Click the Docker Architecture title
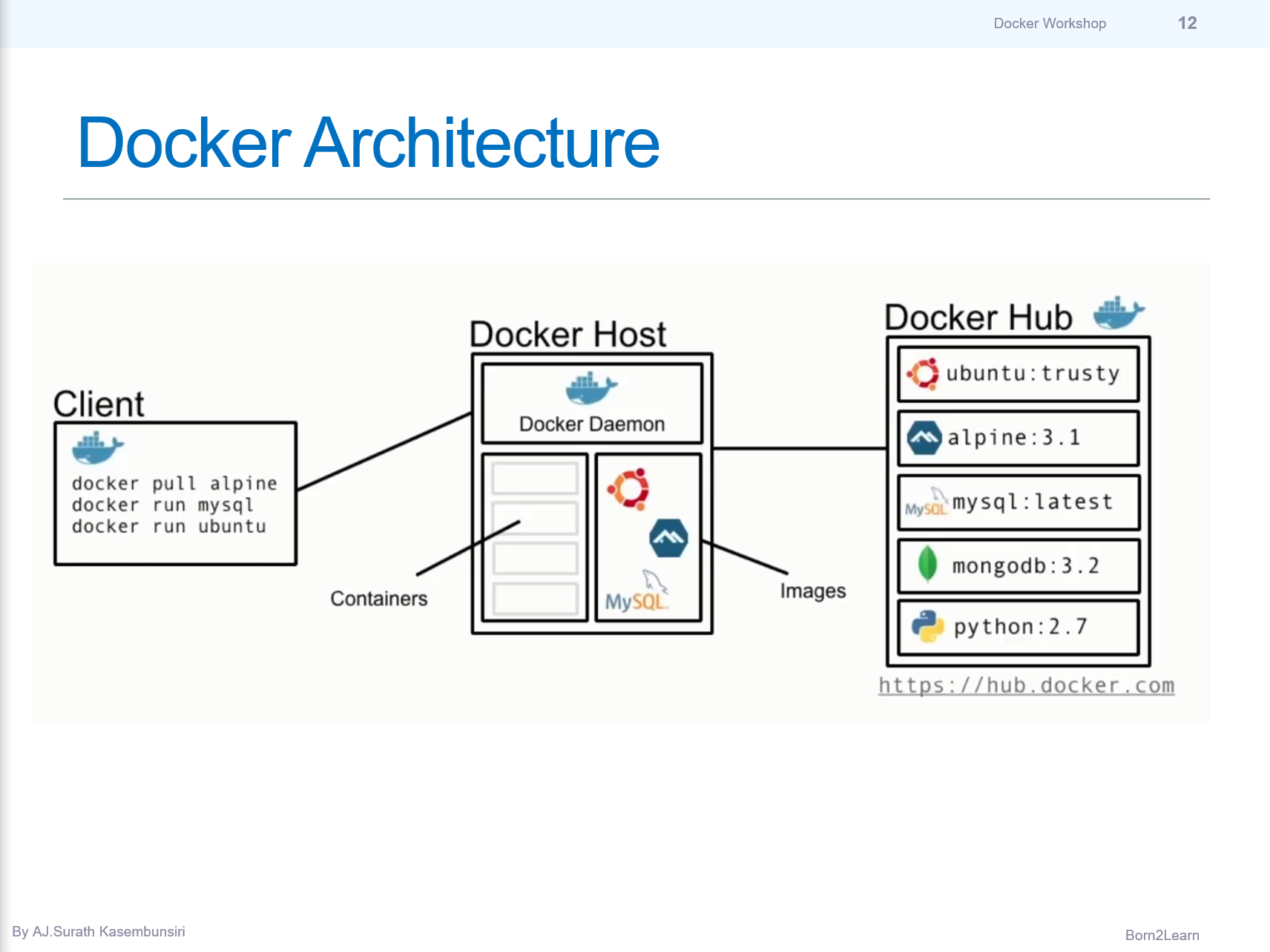 point(367,142)
